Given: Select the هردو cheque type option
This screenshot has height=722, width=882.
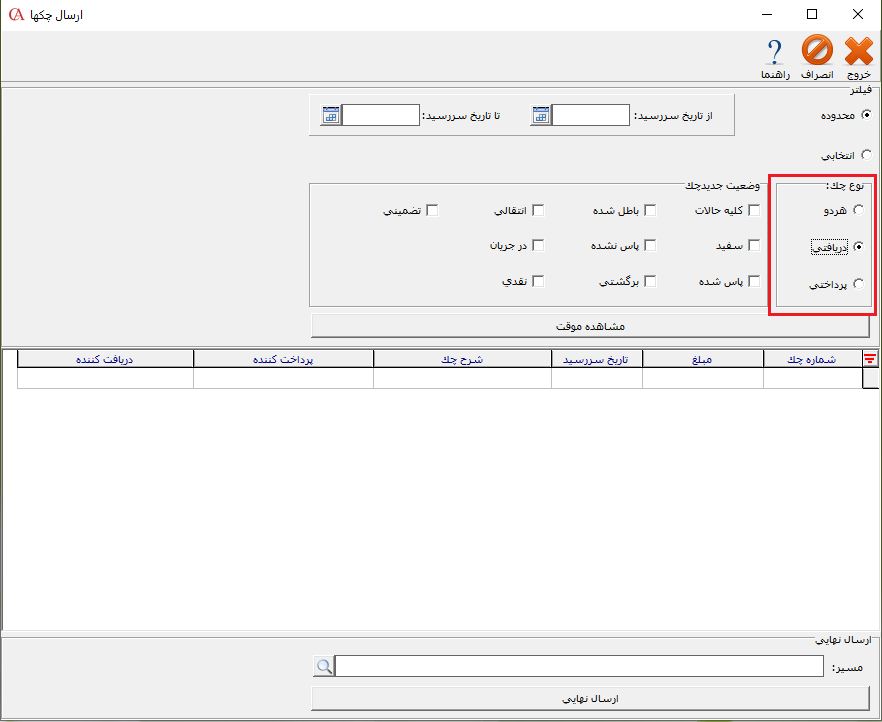Looking at the screenshot, I should (858, 210).
